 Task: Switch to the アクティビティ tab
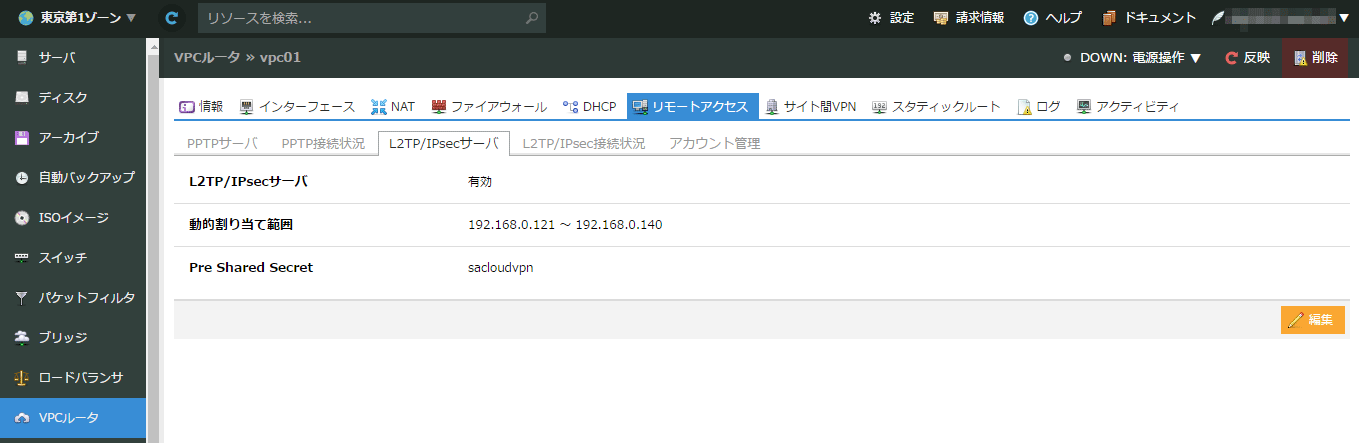click(1128, 106)
